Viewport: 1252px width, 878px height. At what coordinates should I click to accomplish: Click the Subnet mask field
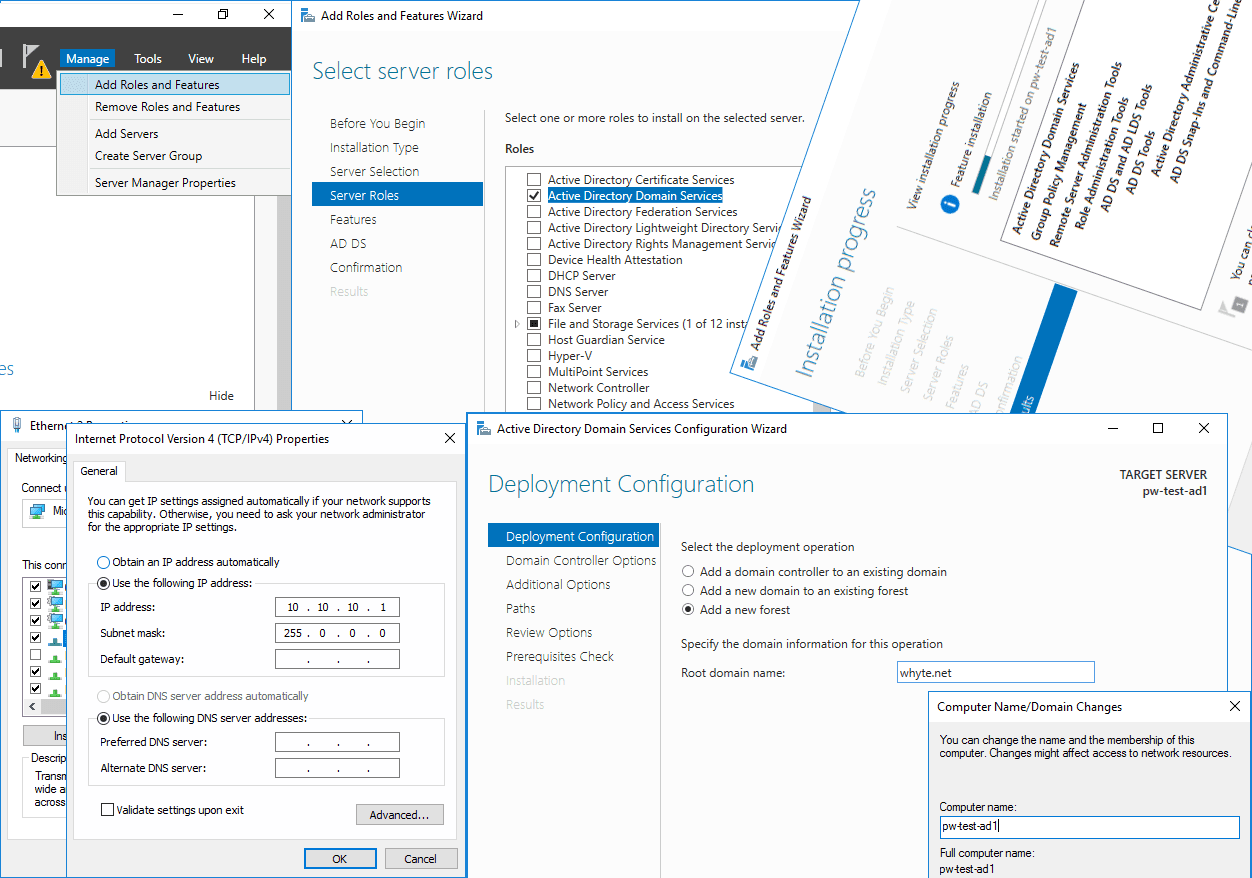(x=337, y=633)
